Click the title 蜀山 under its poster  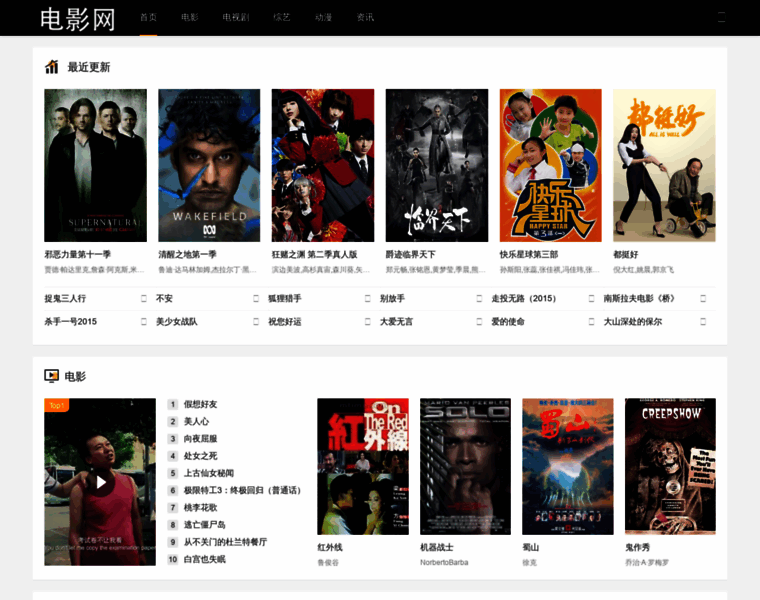pos(530,547)
